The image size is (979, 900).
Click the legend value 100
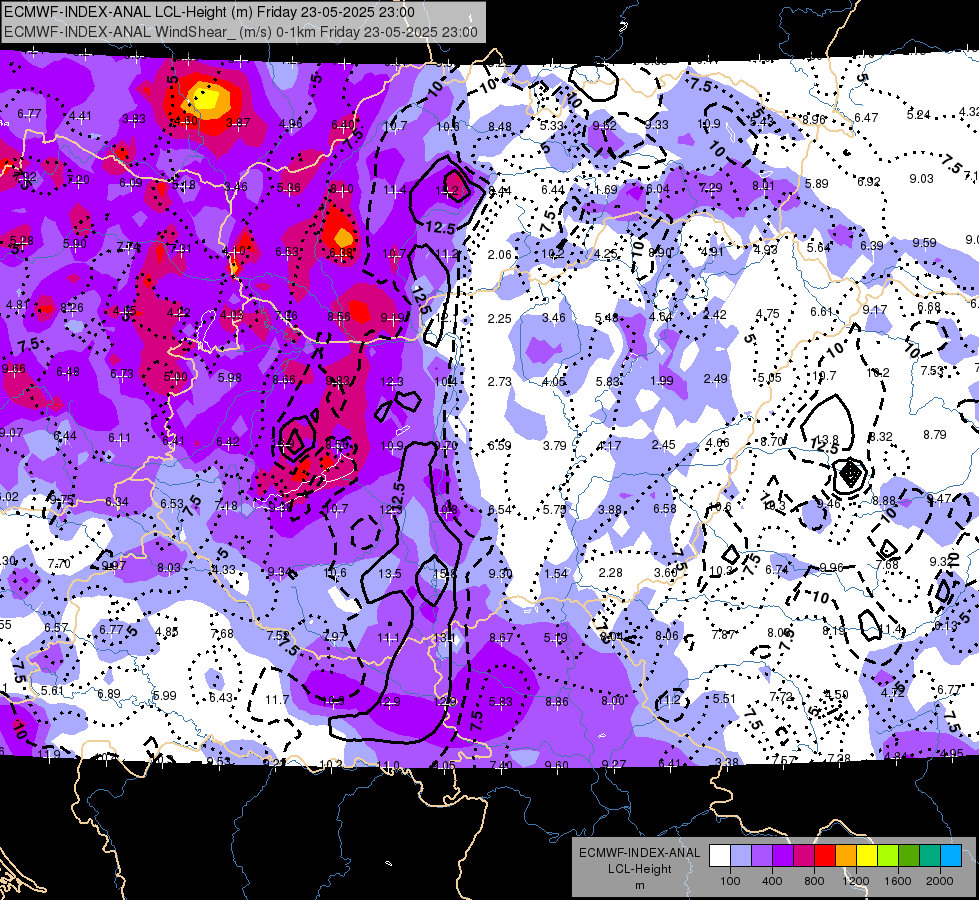pos(730,881)
